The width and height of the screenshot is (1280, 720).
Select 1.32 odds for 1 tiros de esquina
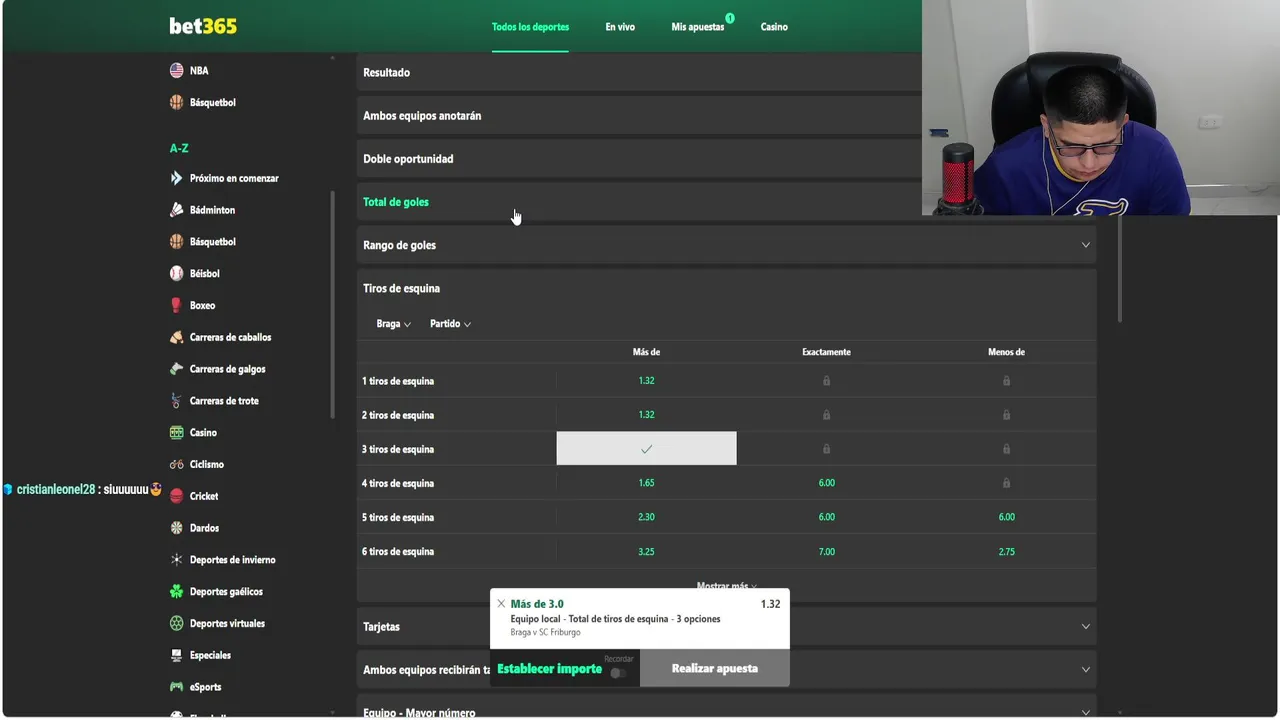tap(646, 381)
